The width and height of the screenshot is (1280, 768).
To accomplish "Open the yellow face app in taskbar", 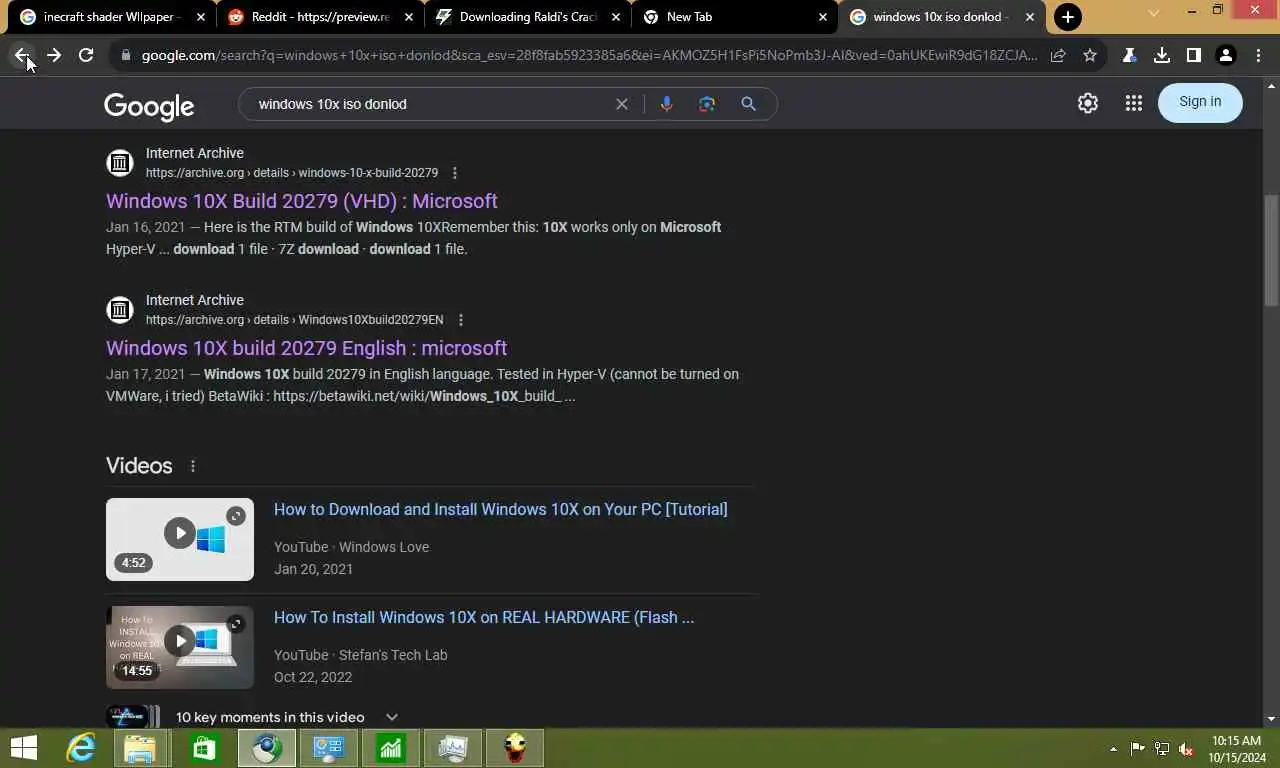I will pos(515,748).
